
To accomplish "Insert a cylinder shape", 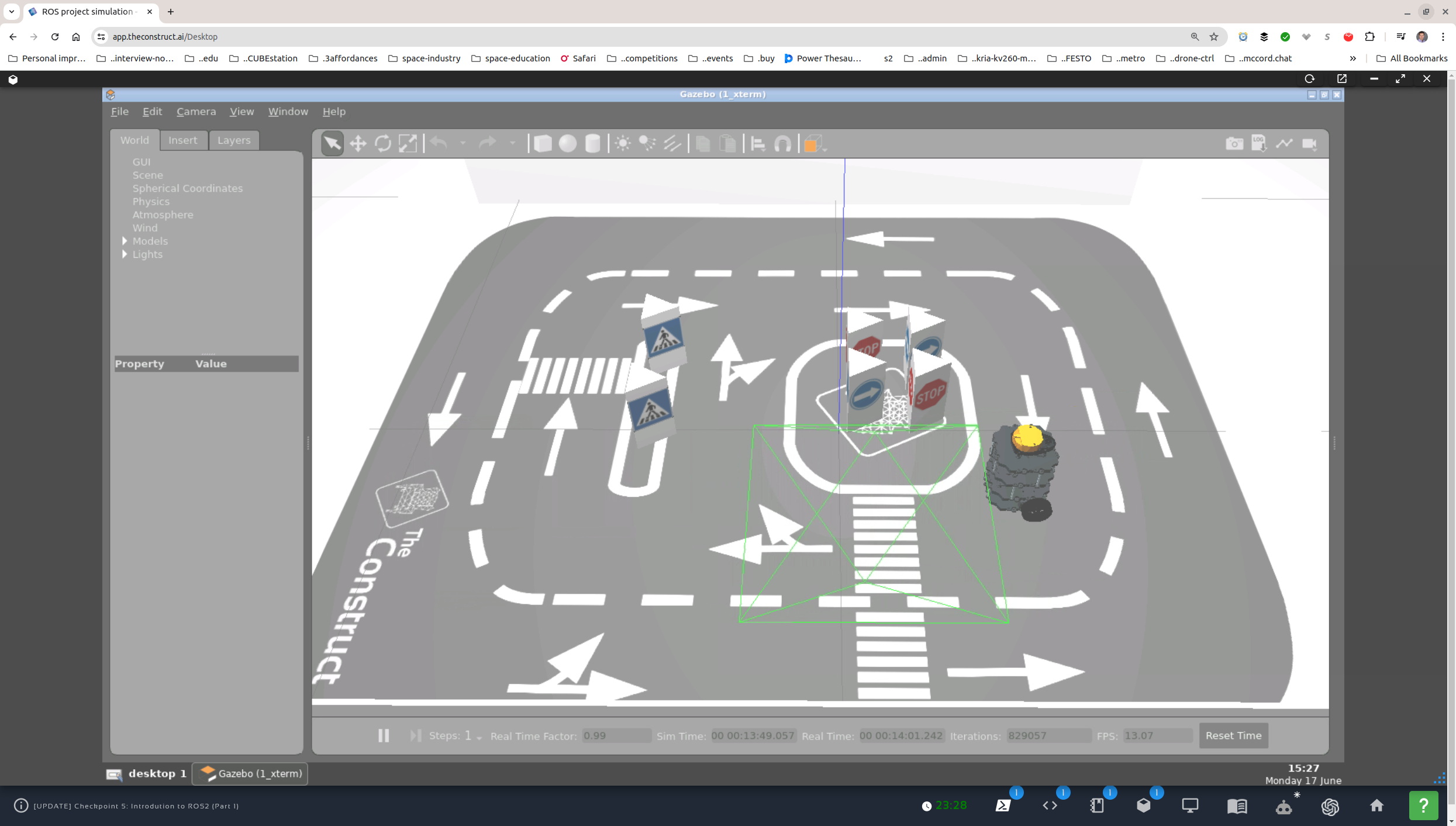I will coord(592,144).
